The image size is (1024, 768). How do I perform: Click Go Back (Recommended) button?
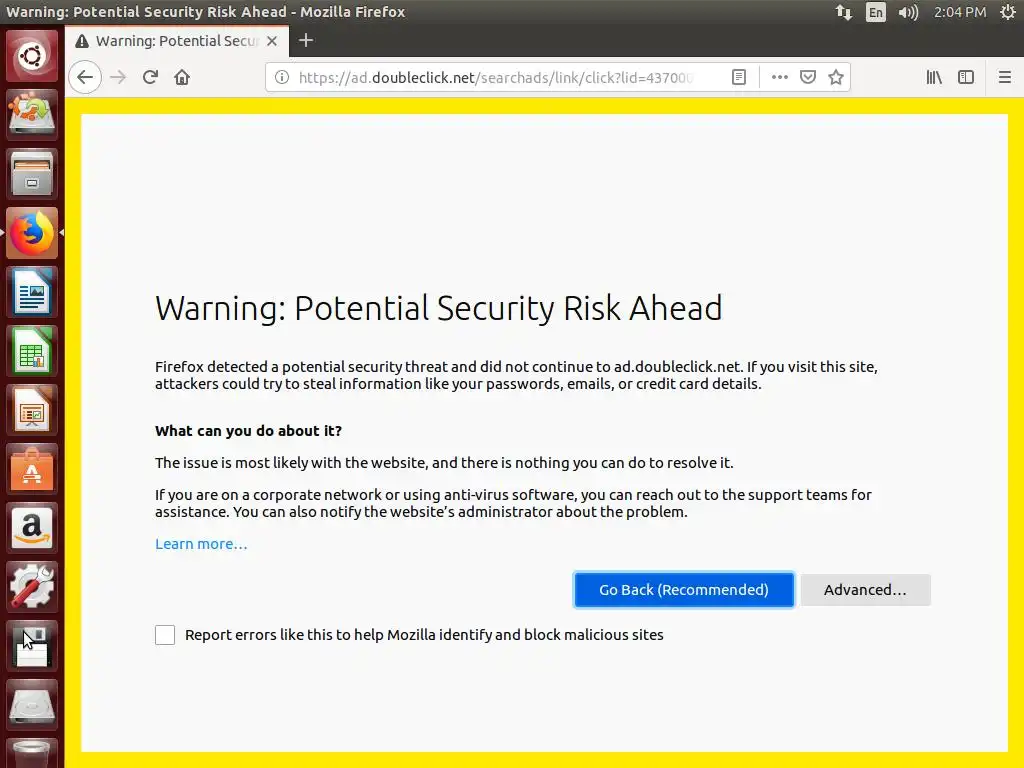[684, 590]
